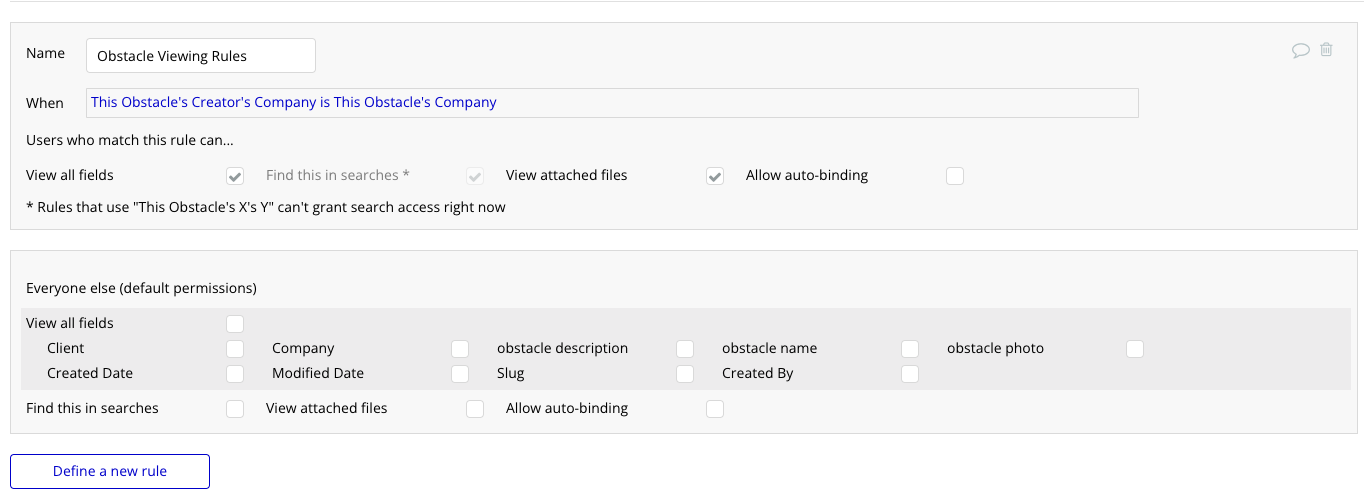The width and height of the screenshot is (1364, 495).
Task: Check the obstacle photo checkbox
Action: pos(1135,349)
